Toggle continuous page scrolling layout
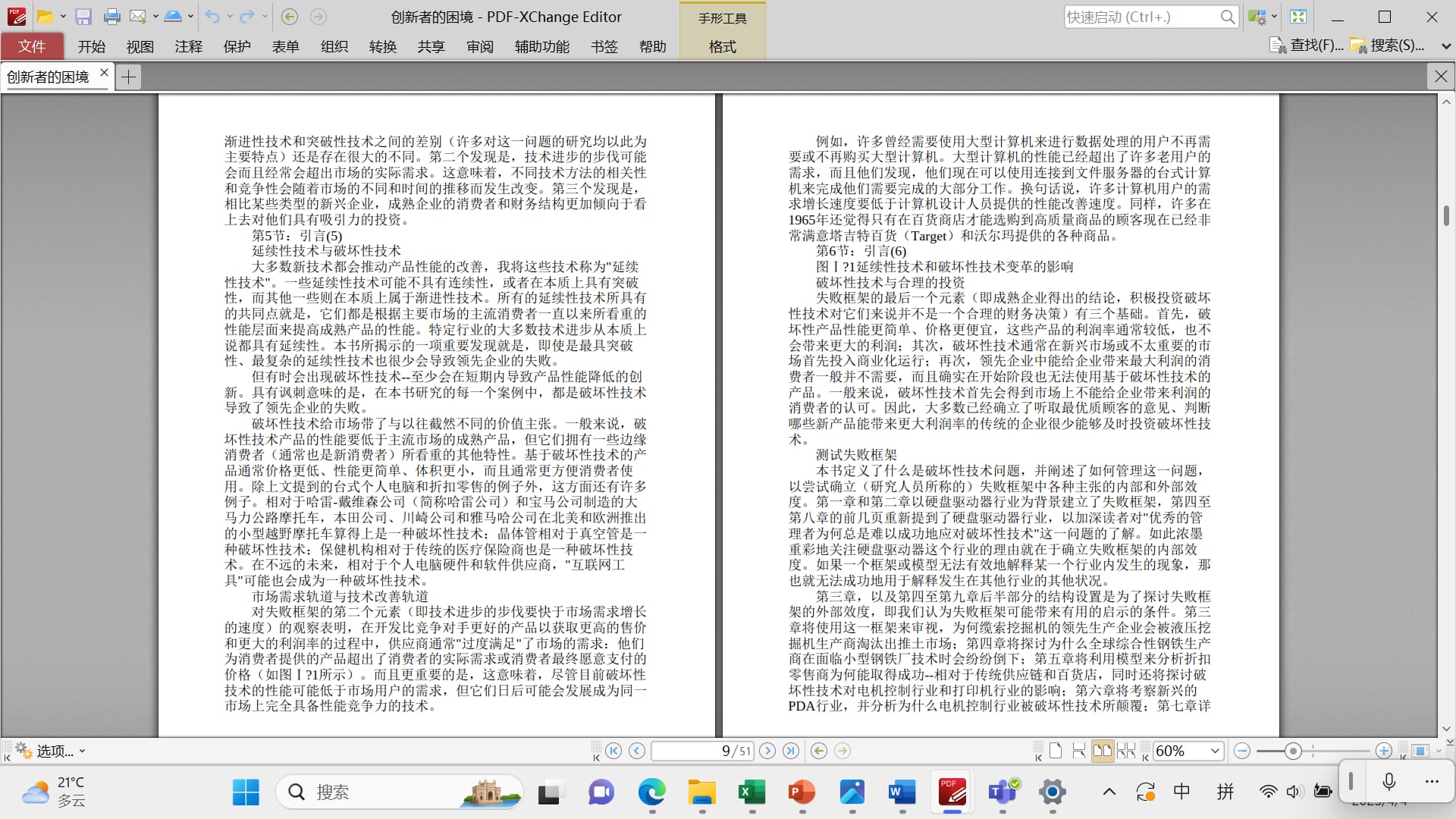The width and height of the screenshot is (1456, 819). click(x=1079, y=751)
